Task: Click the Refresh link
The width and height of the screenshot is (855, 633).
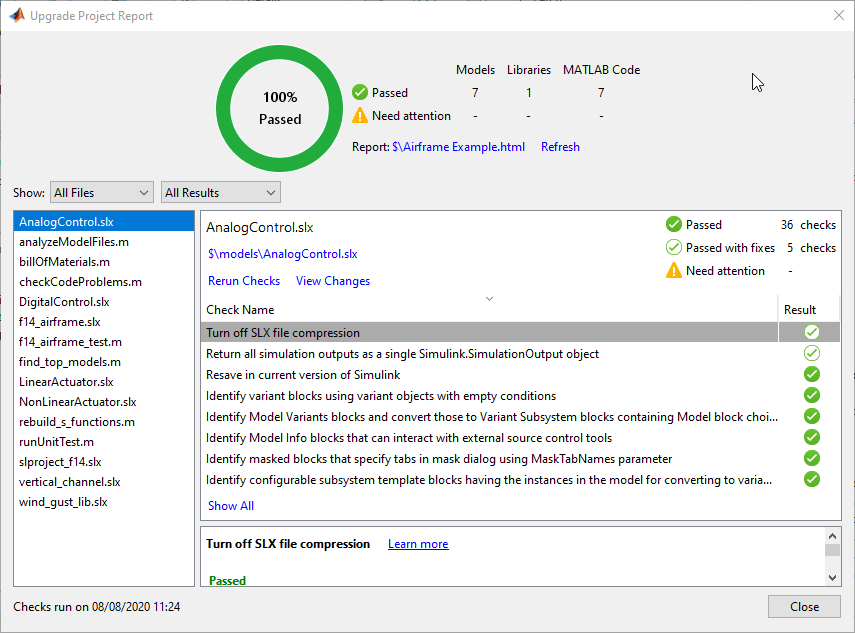Action: click(x=560, y=147)
